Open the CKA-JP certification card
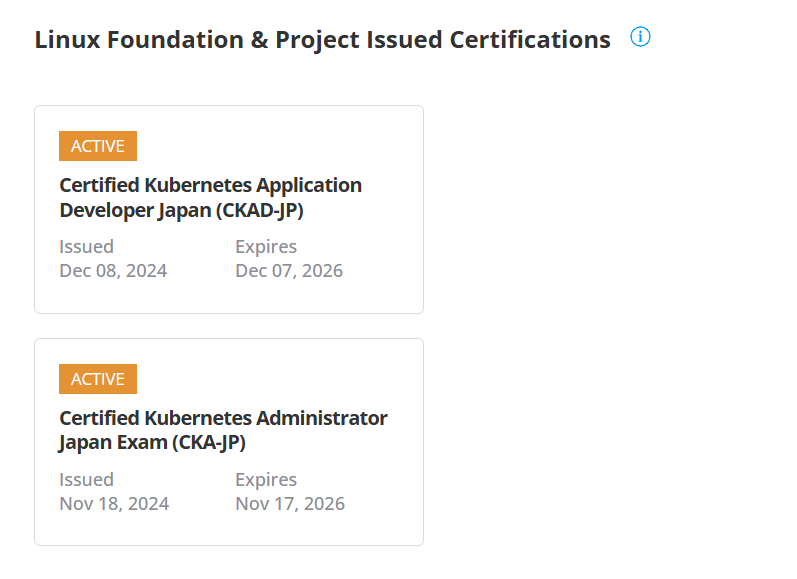Viewport: 797px width, 579px height. click(x=229, y=442)
